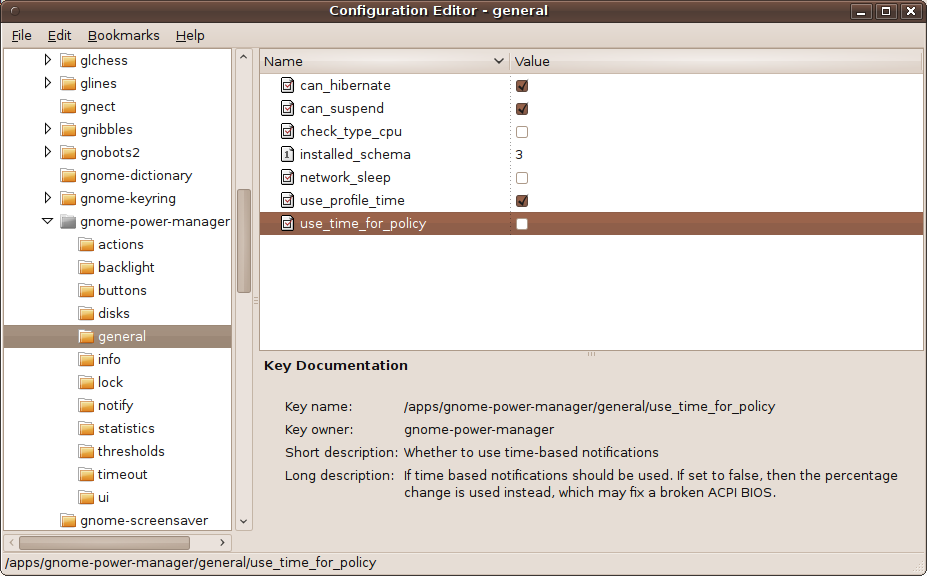Enable the check_type_cpu checkbox

click(x=522, y=132)
